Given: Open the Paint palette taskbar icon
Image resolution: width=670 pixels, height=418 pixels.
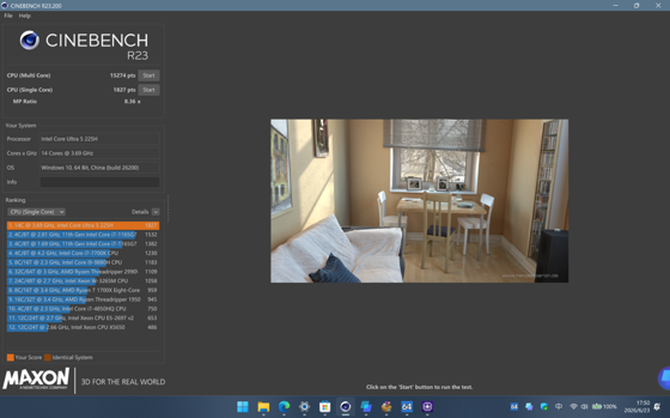Looking at the screenshot, I should (386, 406).
